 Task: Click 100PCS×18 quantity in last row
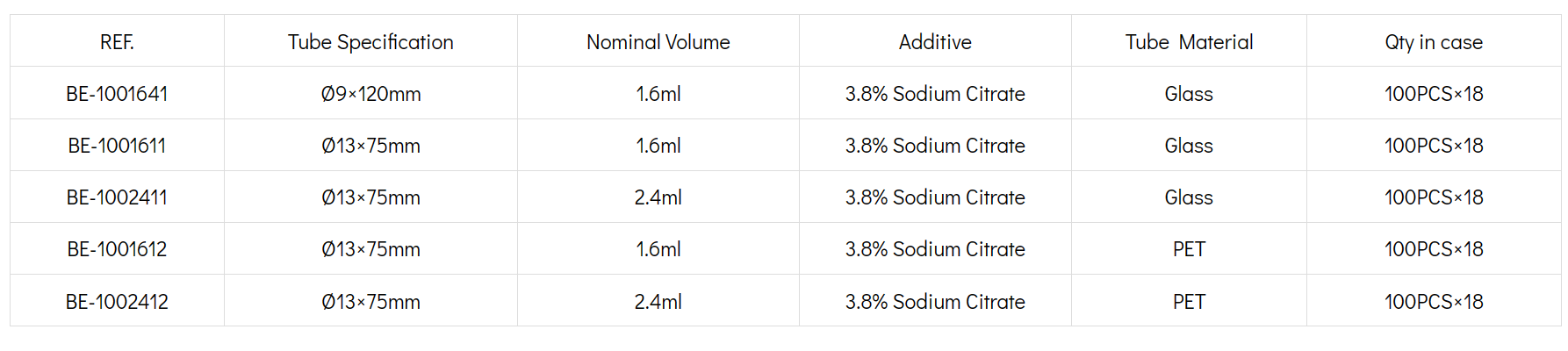click(1434, 302)
